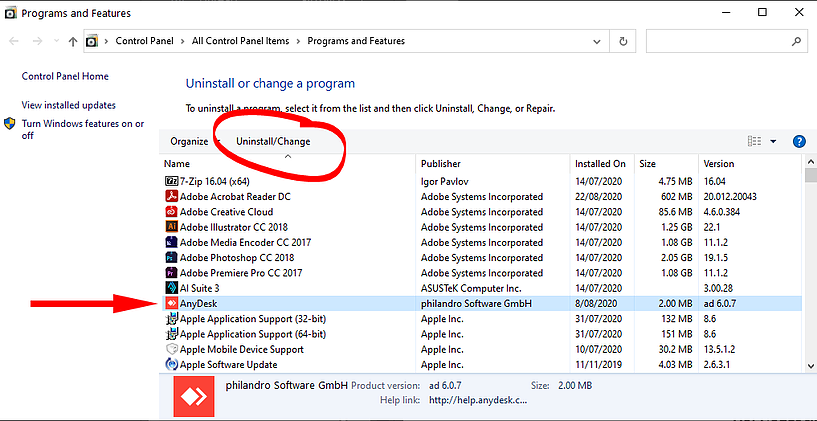Viewport: 817px width, 421px height.
Task: Sort by the Installed On column header
Action: point(602,164)
